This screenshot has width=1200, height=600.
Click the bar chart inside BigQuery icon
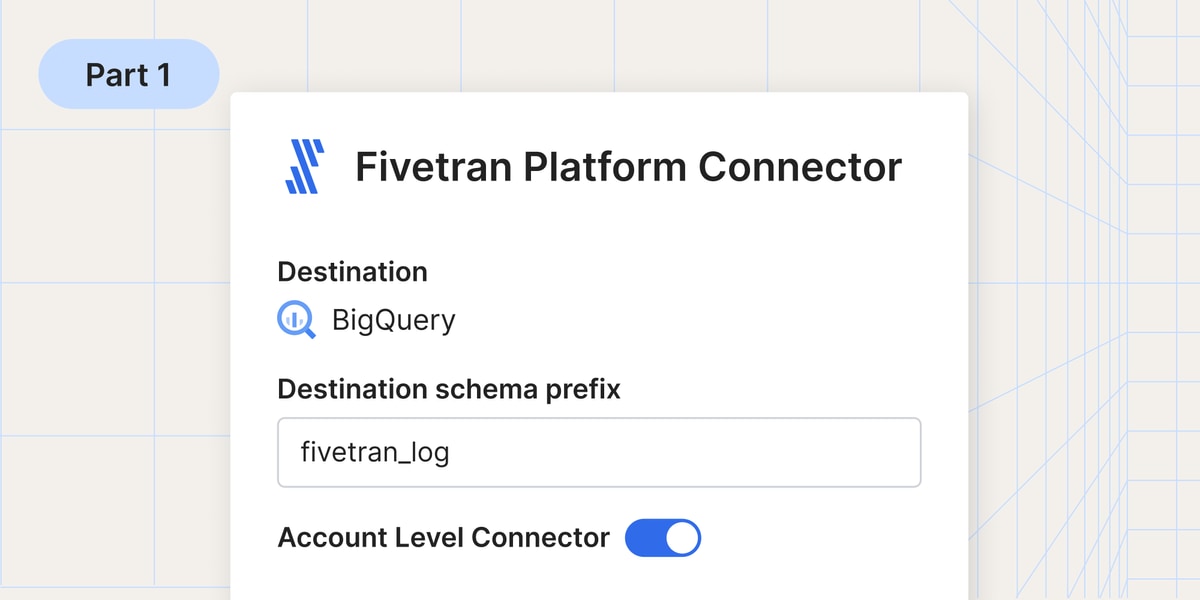point(294,318)
